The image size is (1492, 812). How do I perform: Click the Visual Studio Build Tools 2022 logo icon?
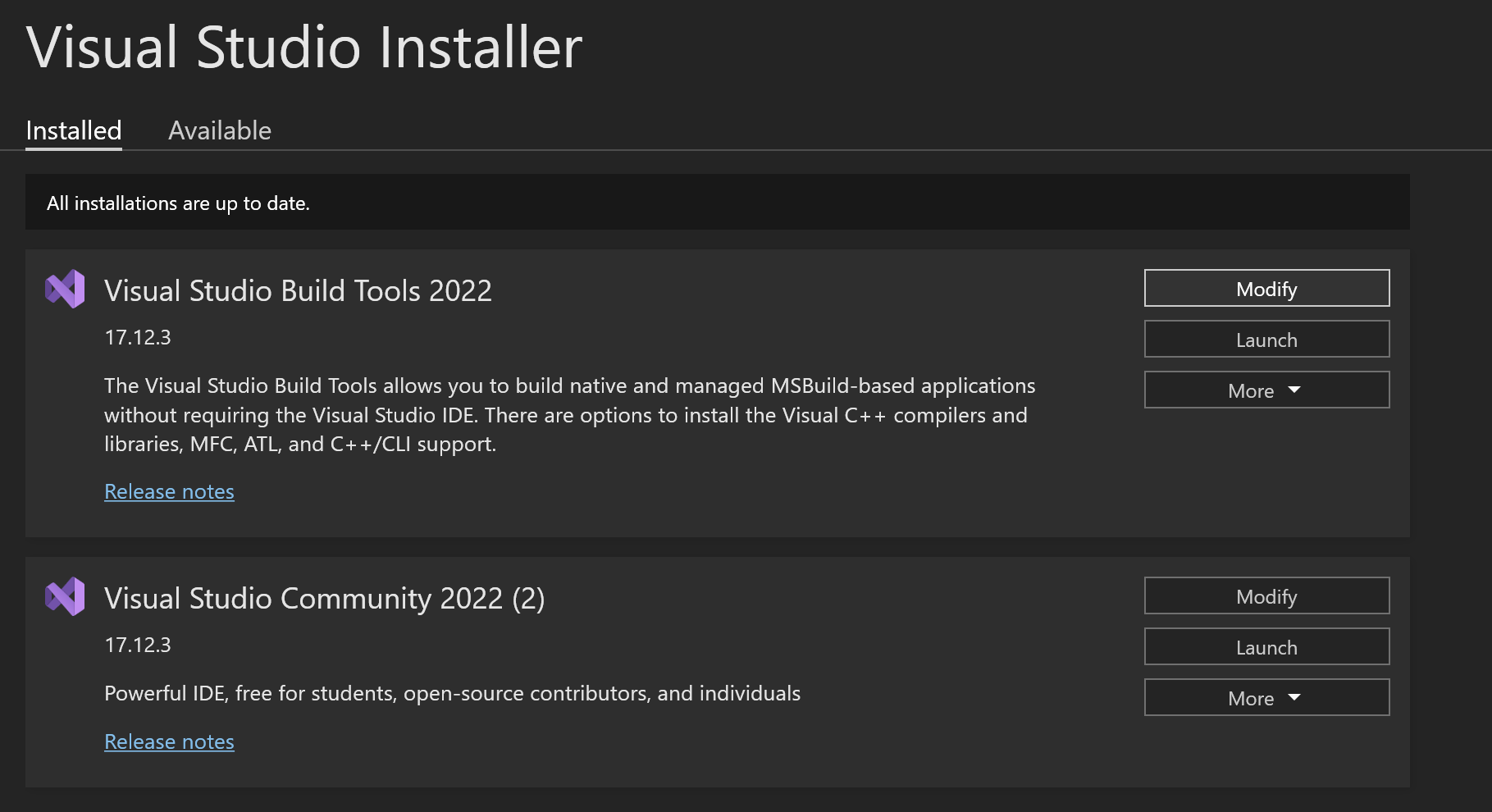pos(65,289)
